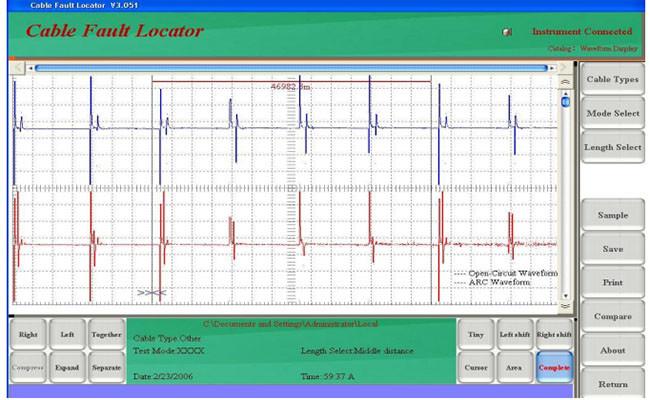The width and height of the screenshot is (650, 400).
Task: Select the Area mode button
Action: 514,368
